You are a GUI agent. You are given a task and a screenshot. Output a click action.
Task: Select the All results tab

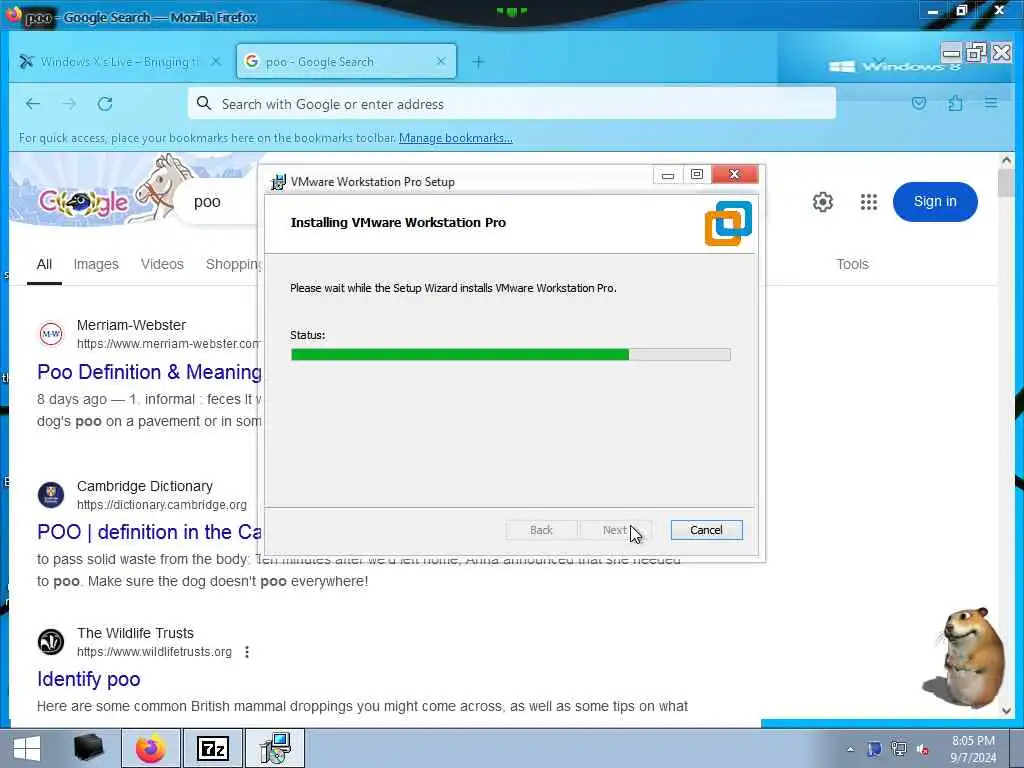(x=44, y=264)
